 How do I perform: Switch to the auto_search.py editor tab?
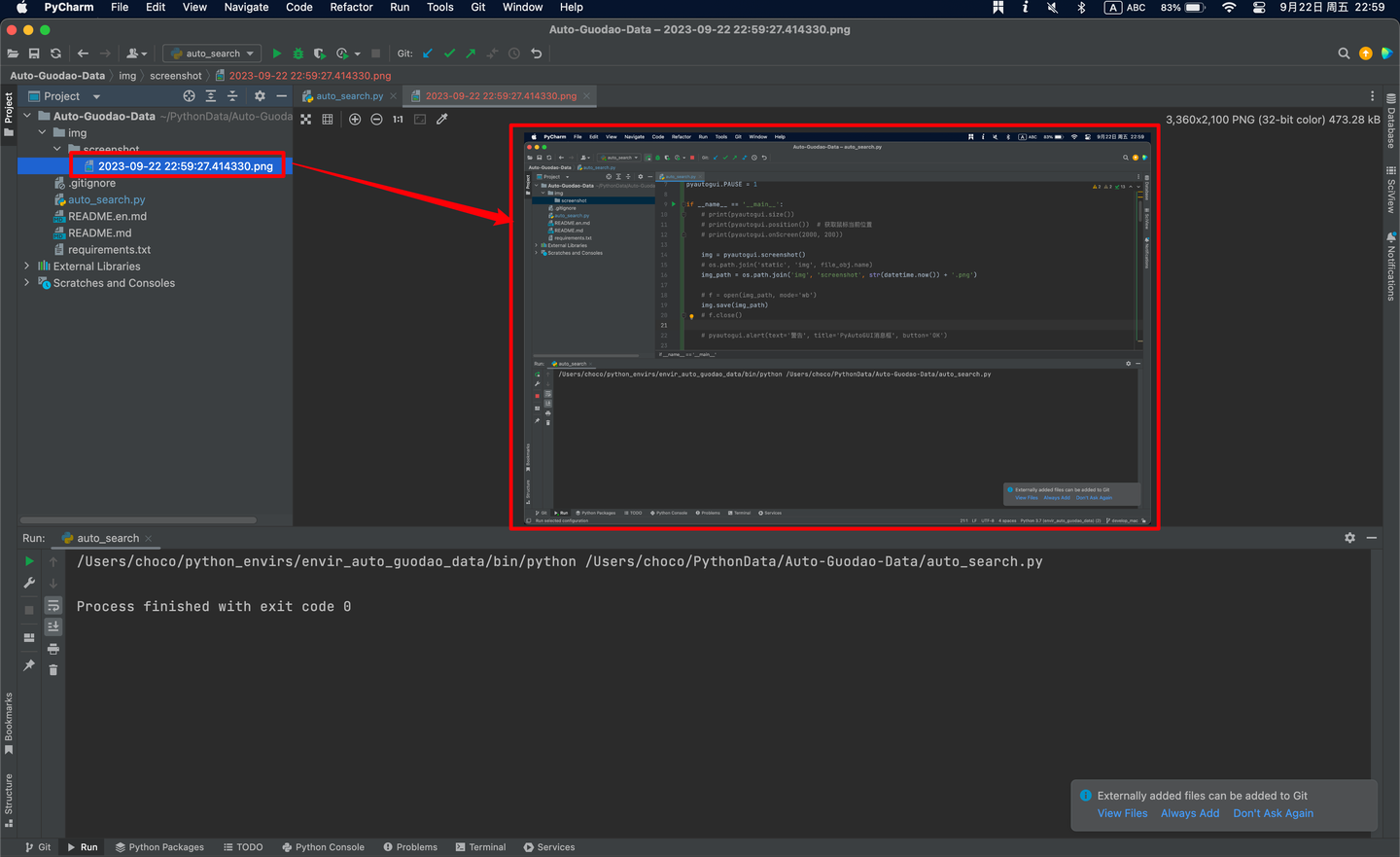347,96
